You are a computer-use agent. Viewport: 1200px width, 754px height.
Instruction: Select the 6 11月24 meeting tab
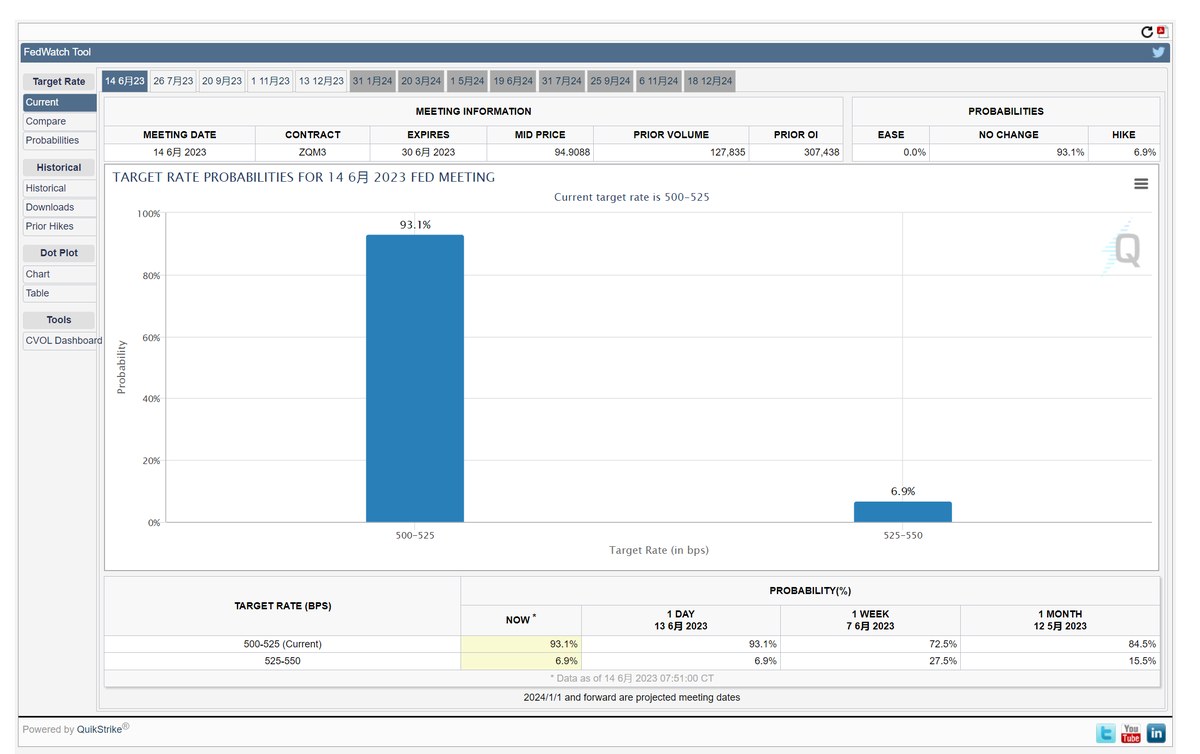[x=659, y=81]
